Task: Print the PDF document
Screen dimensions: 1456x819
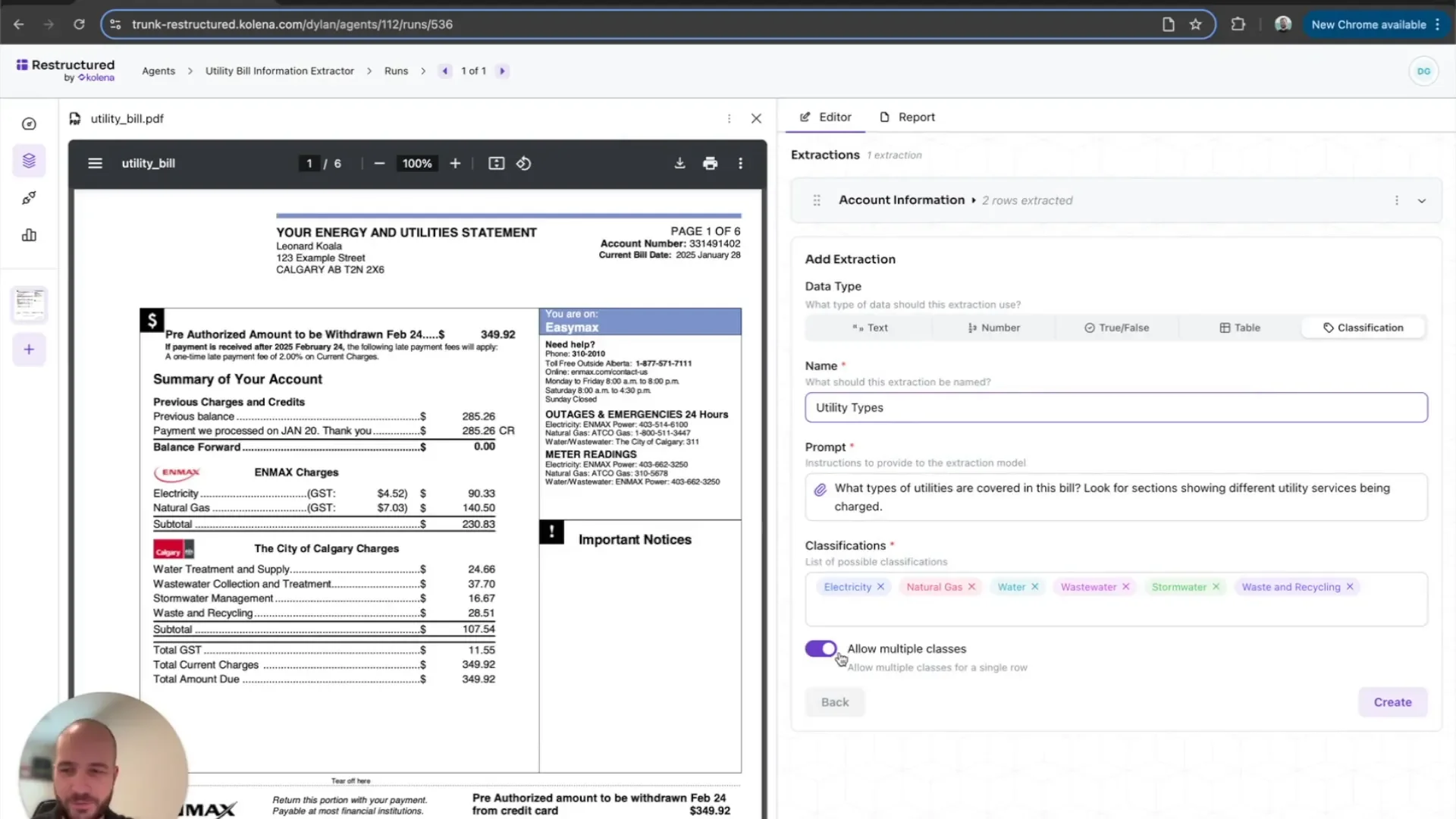Action: (x=710, y=163)
